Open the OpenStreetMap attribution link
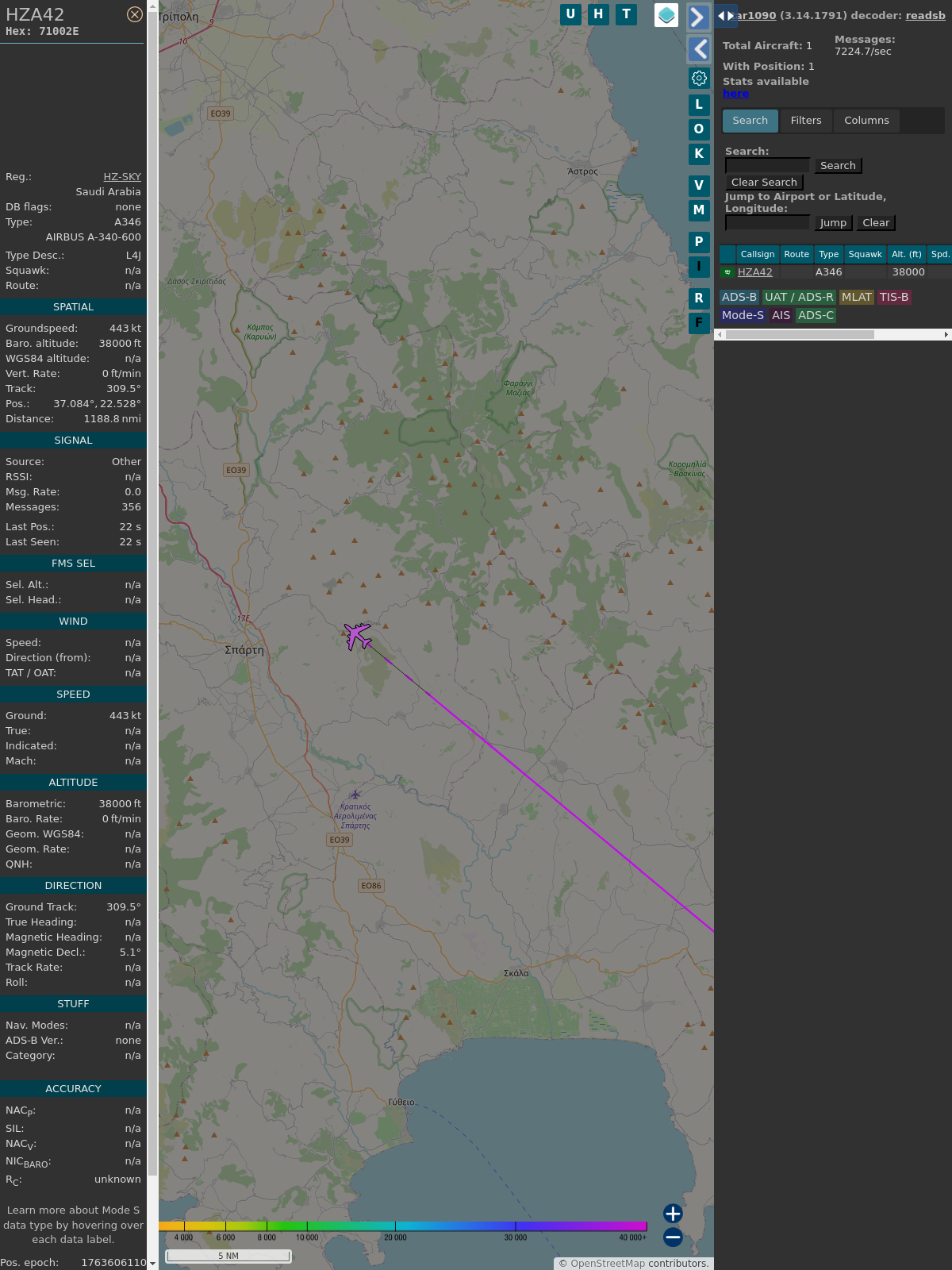952x1270 pixels. click(x=608, y=1263)
